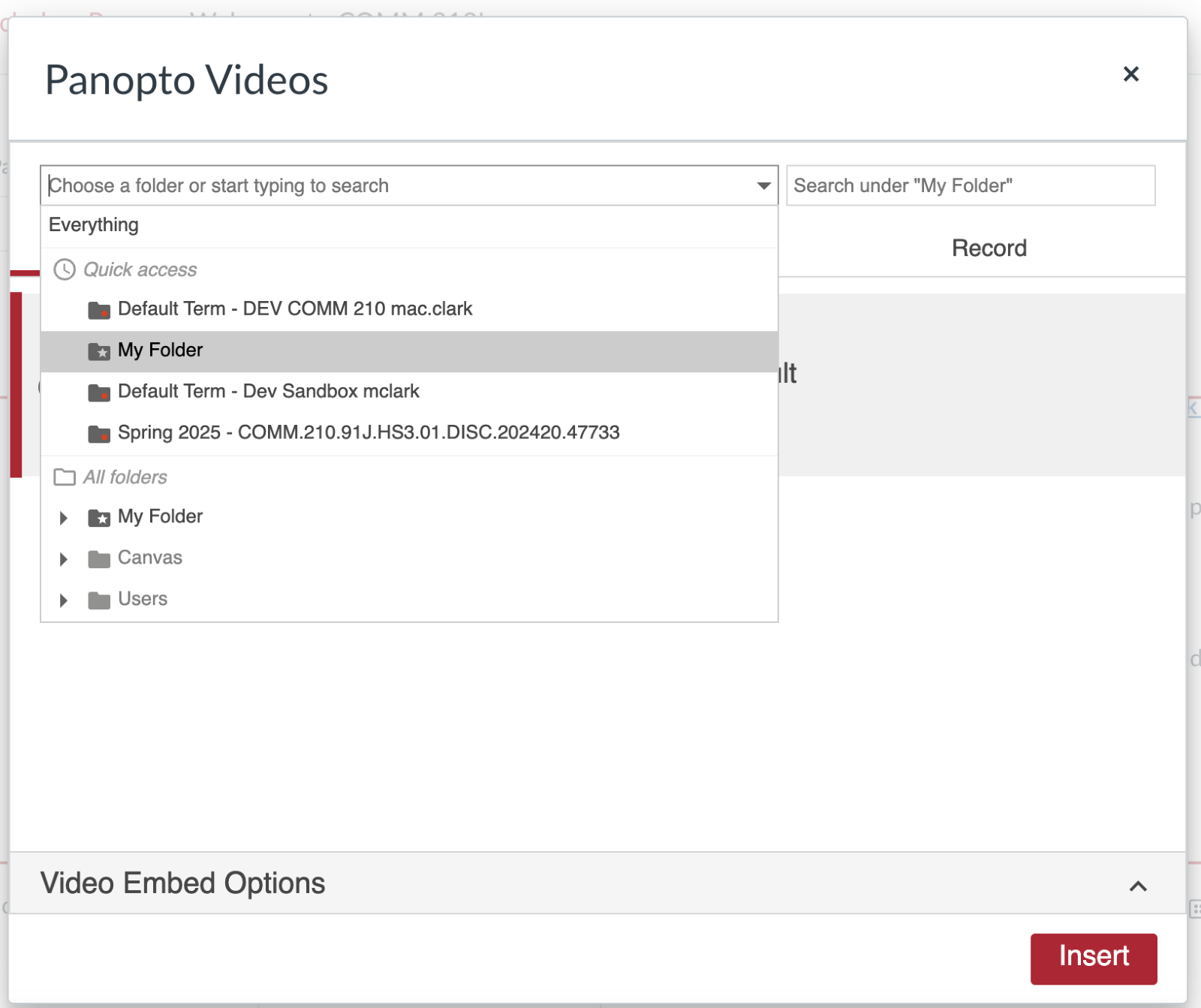Click the Record button
Screen dimensions: 1201x1008
[989, 248]
